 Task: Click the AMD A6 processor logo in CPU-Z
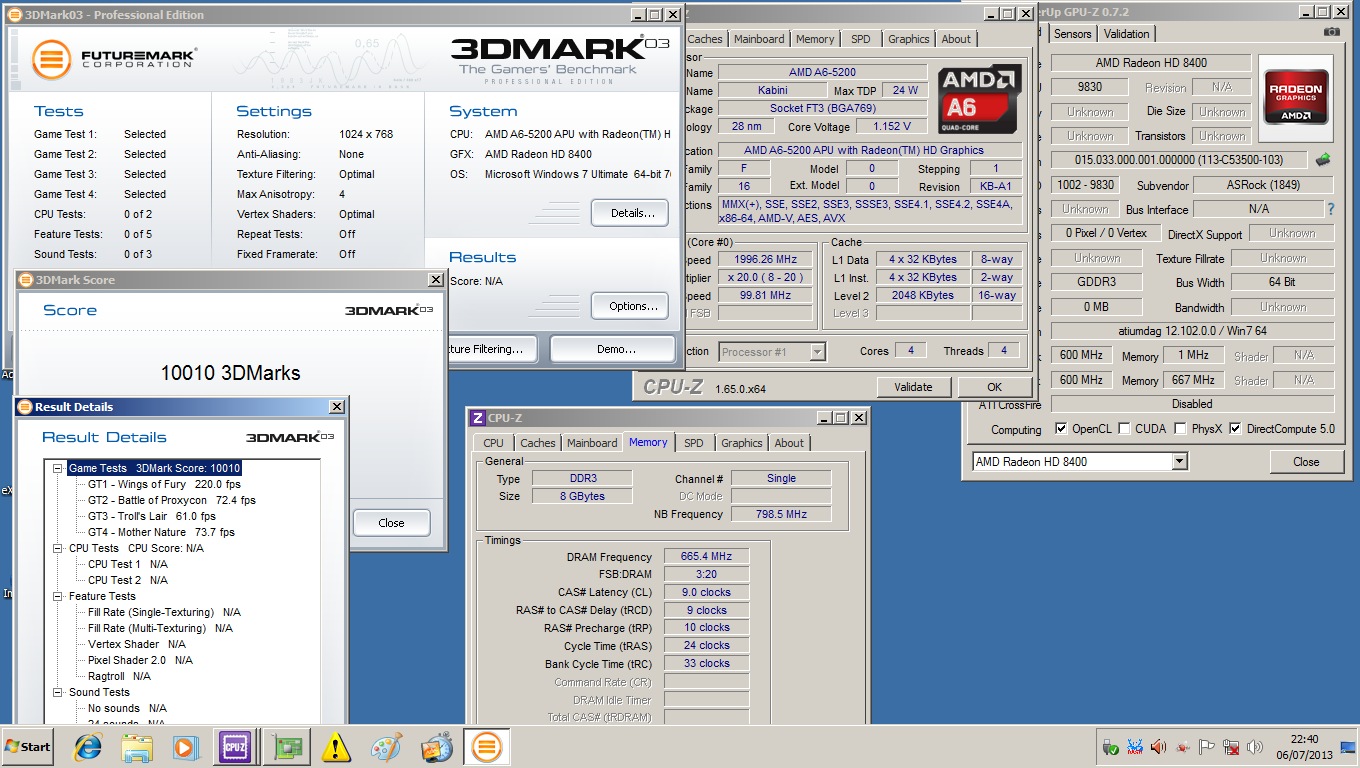(980, 100)
